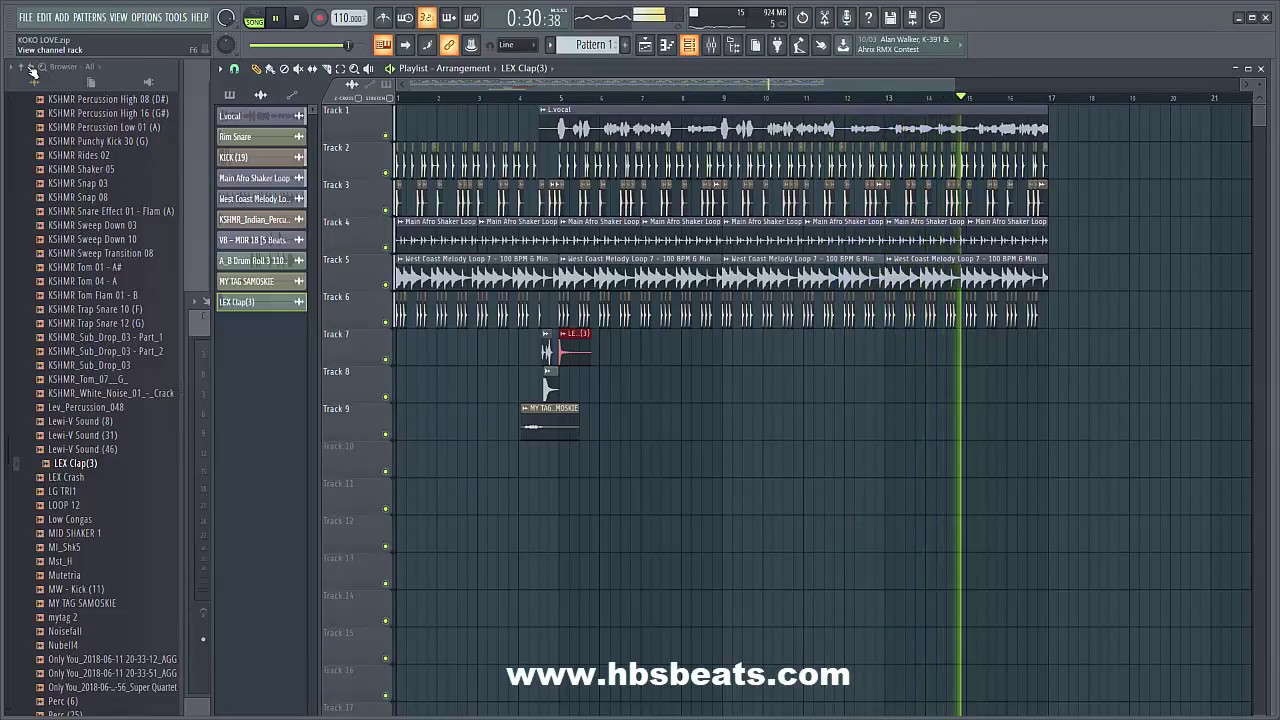This screenshot has height=720, width=1280.
Task: Open Browser options arrow at left
Action: coord(11,67)
